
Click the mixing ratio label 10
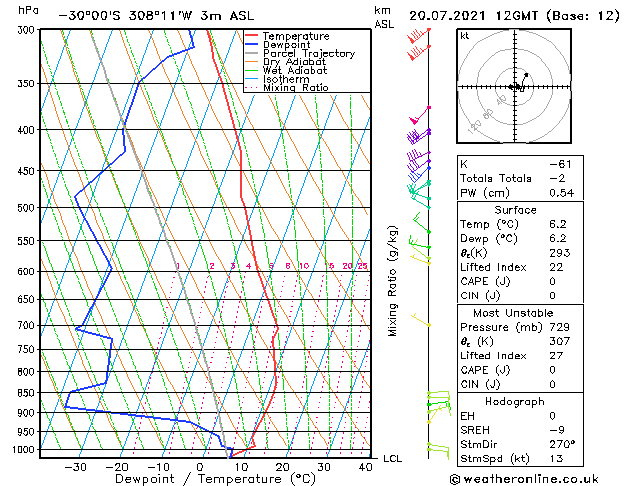coord(304,266)
